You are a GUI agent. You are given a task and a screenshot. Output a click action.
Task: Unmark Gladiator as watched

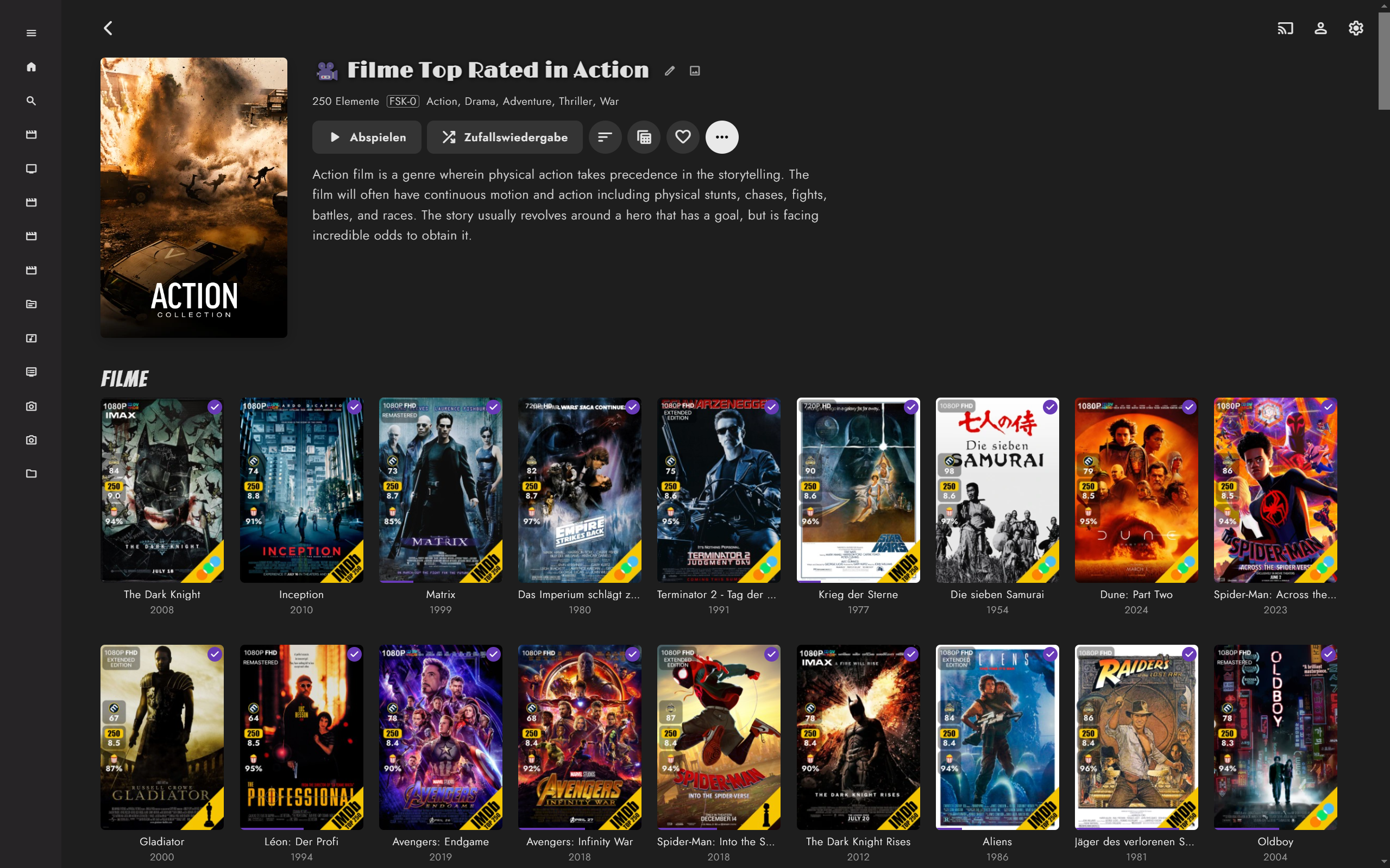(215, 654)
